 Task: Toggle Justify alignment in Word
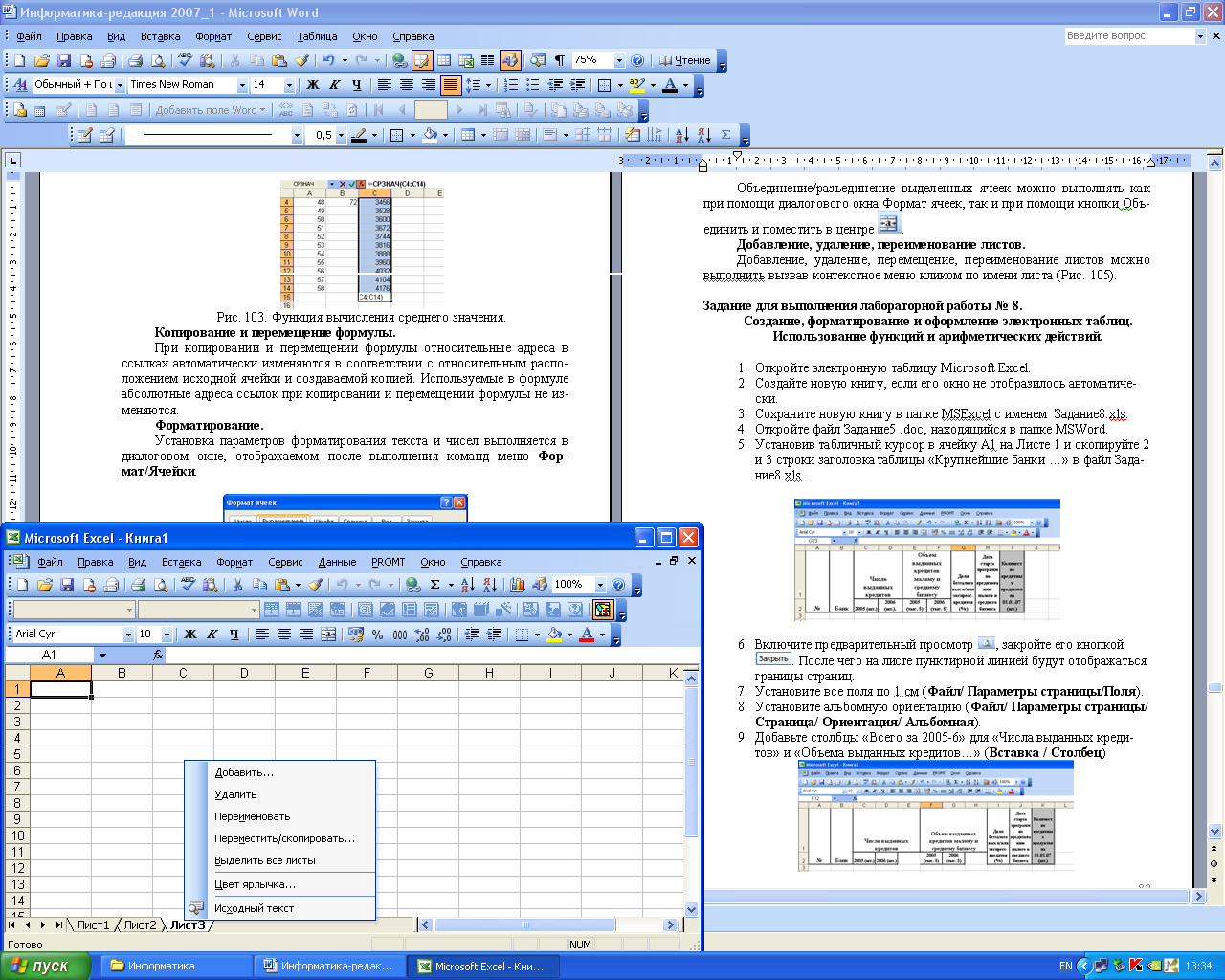[x=451, y=85]
